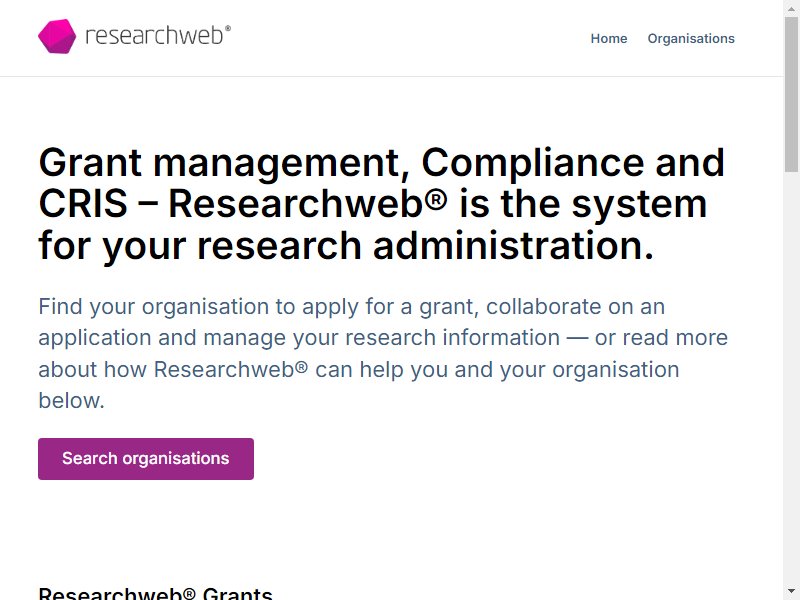Click the "Researchweb® Grants" section heading
Image resolution: width=800 pixels, height=600 pixels.
[156, 593]
